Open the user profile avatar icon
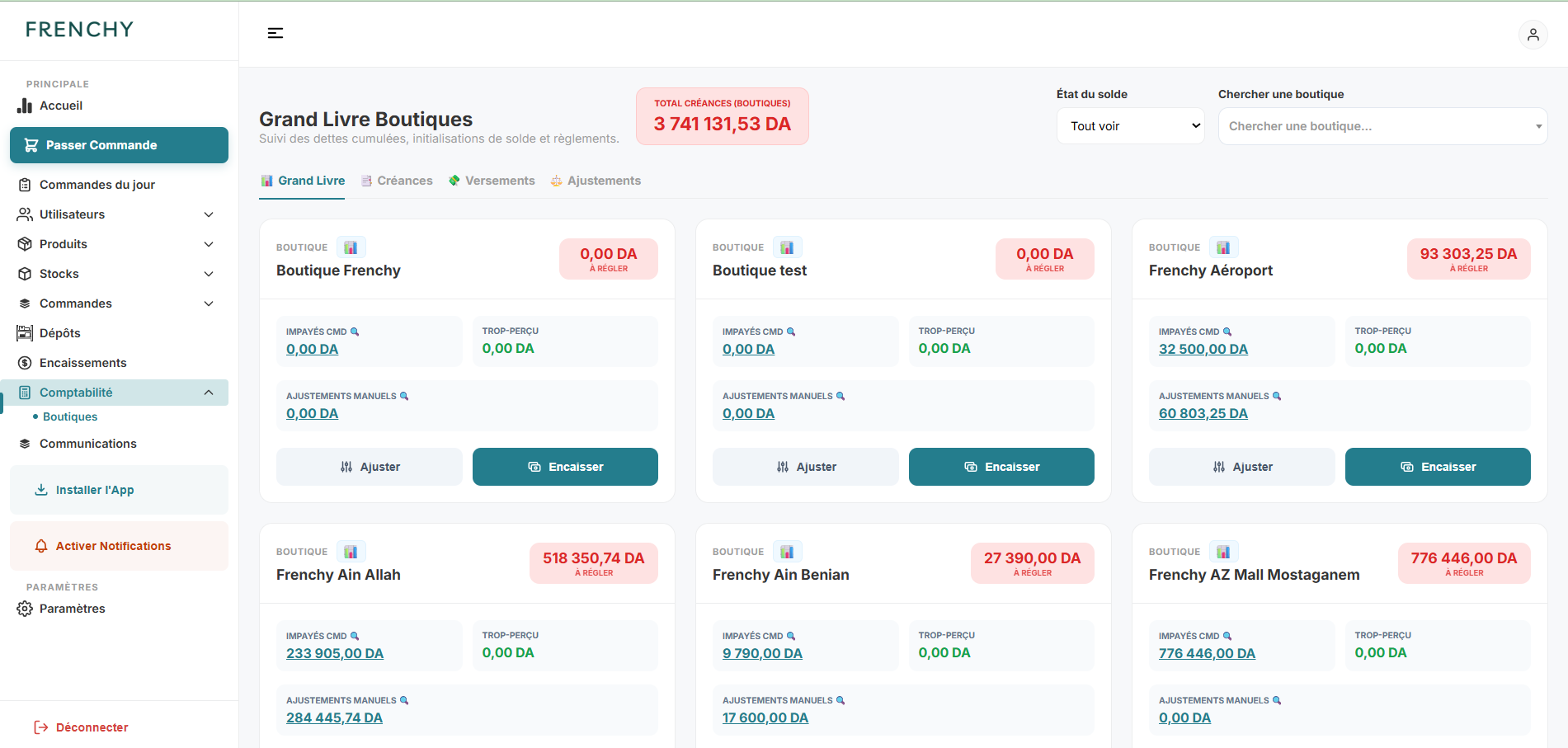Screen dimensions: 1568x748 pyautogui.click(x=1533, y=35)
